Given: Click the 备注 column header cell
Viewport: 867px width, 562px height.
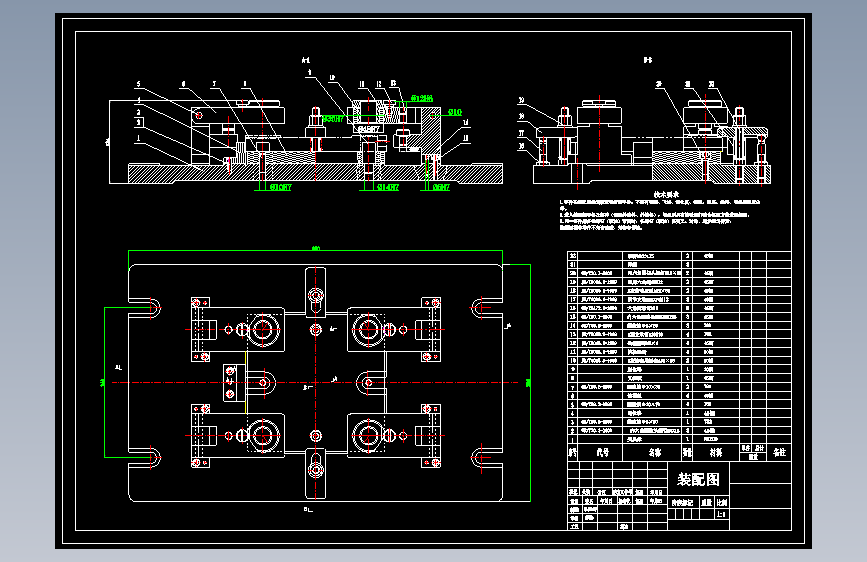Looking at the screenshot, I should (779, 452).
